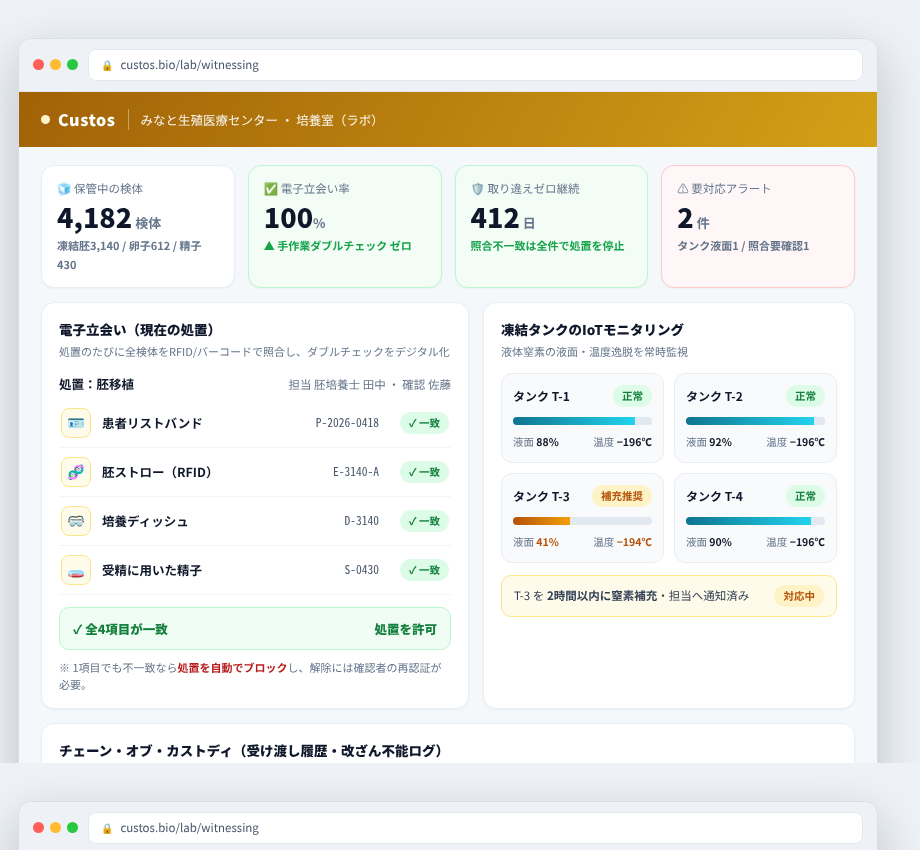The height and width of the screenshot is (850, 920).
Task: Click the shield icon in 取り違えゼロ継続
Action: click(x=478, y=189)
